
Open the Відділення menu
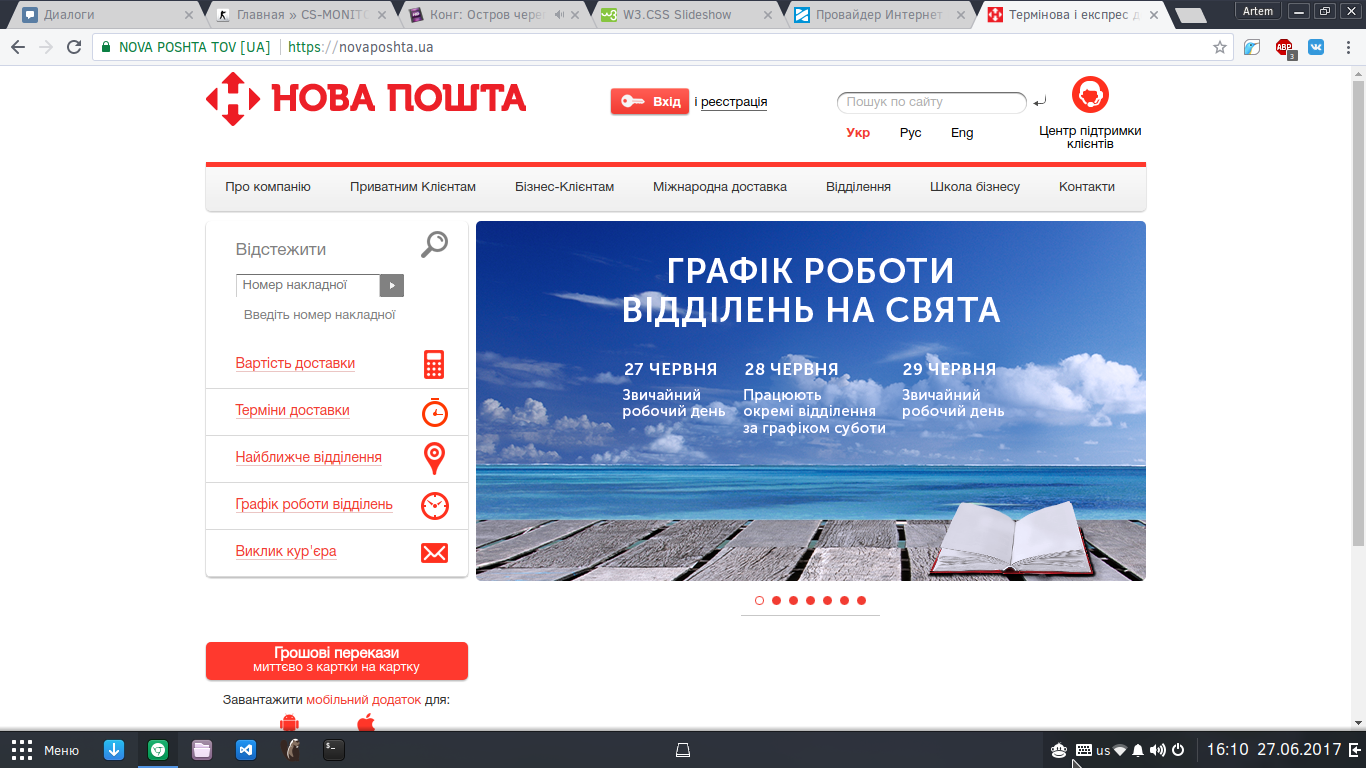pos(858,187)
